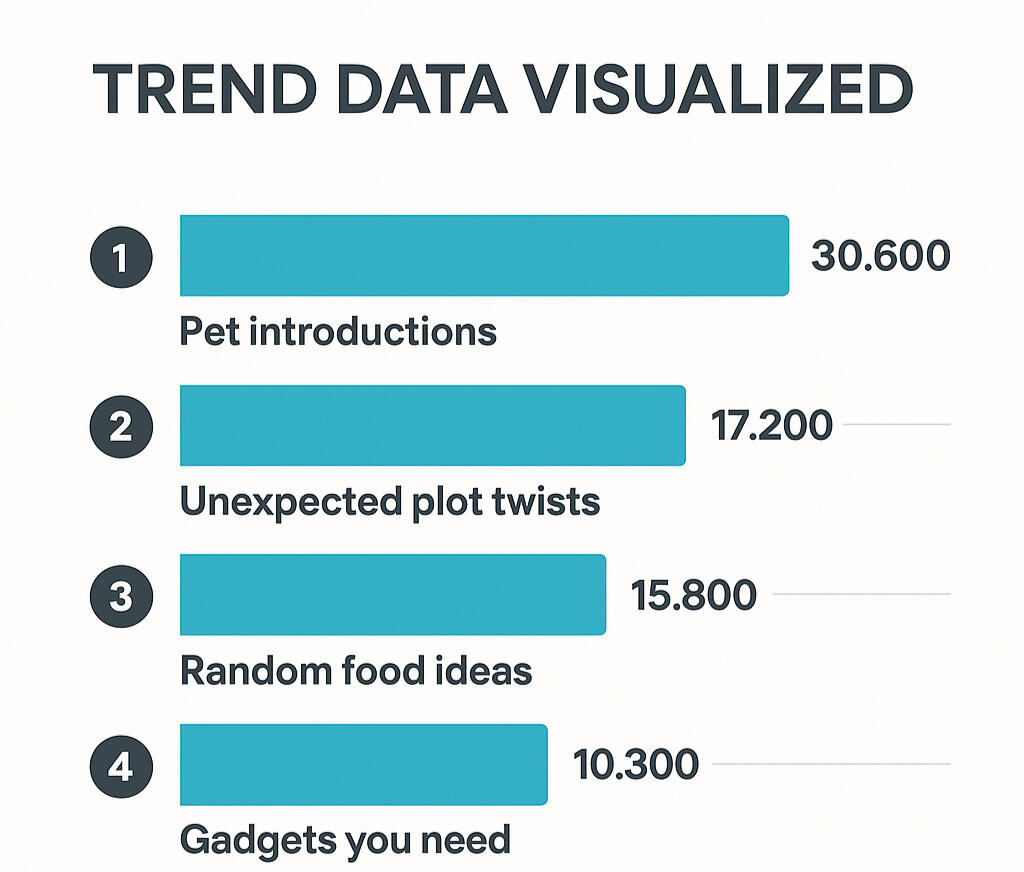Open the 'Random food ideas' label
The height and width of the screenshot is (872, 1024).
[356, 670]
